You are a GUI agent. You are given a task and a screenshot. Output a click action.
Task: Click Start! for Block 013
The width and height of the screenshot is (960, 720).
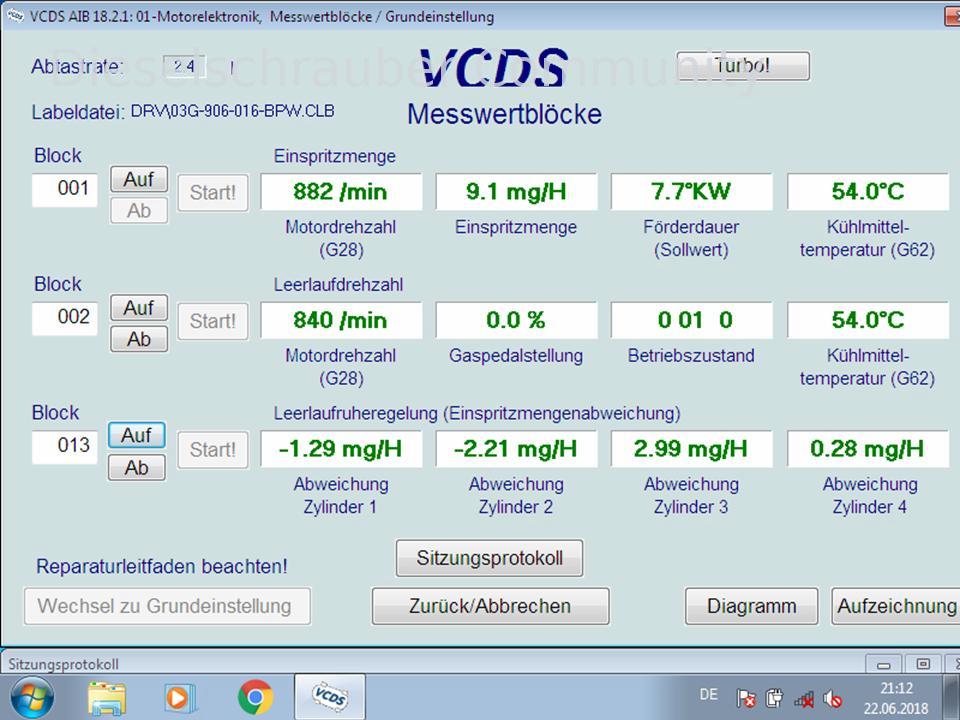213,450
